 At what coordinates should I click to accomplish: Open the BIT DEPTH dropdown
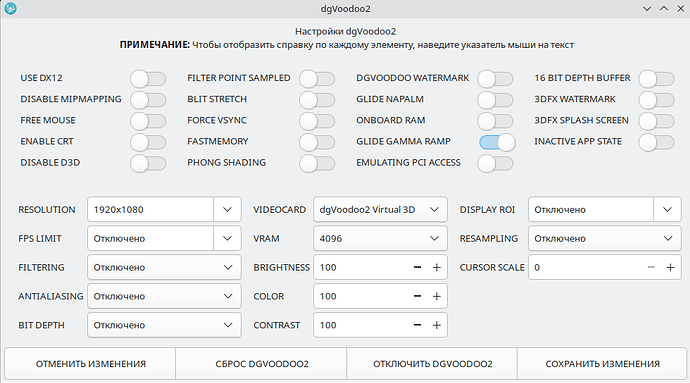pyautogui.click(x=164, y=325)
